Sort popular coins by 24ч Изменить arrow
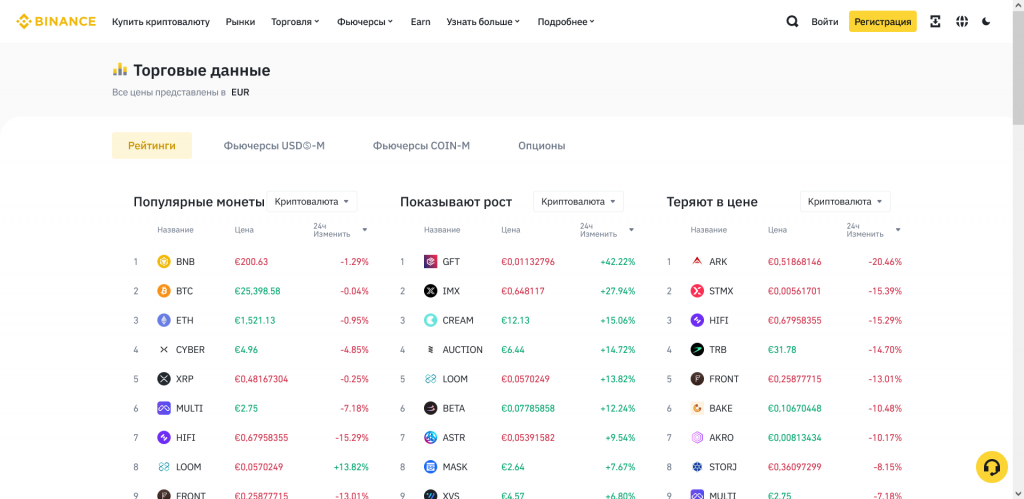This screenshot has height=499, width=1024. pyautogui.click(x=364, y=230)
